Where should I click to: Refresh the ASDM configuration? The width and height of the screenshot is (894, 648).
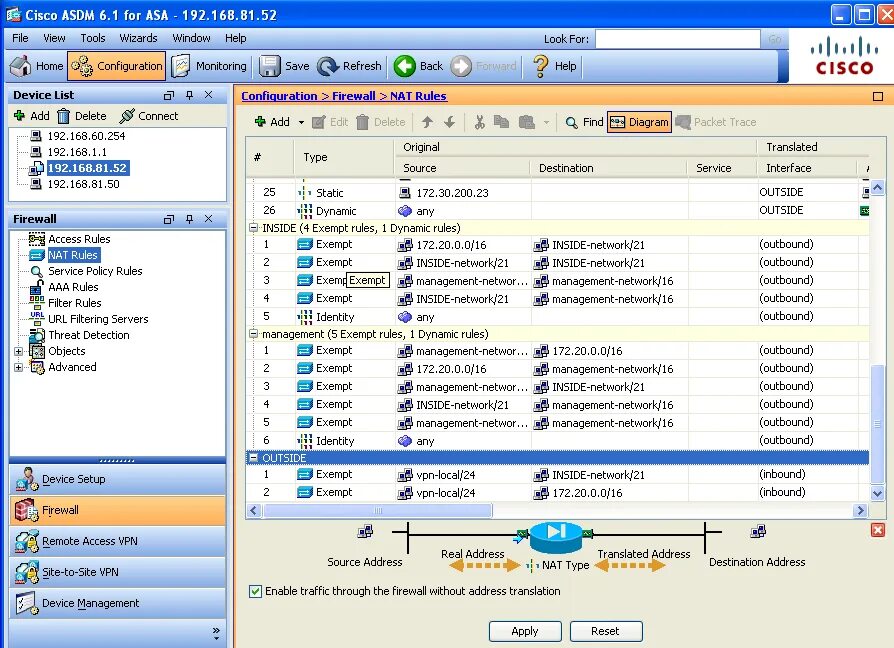tap(350, 66)
